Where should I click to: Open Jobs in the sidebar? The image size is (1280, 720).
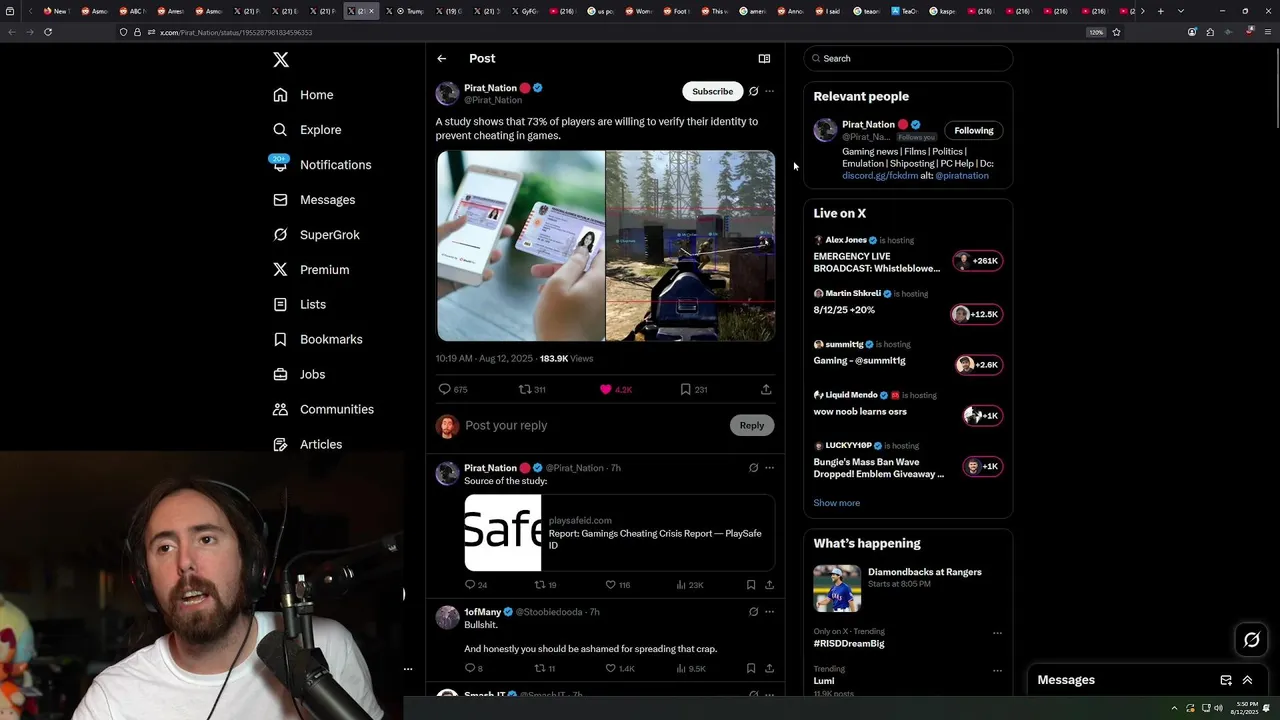click(x=299, y=374)
